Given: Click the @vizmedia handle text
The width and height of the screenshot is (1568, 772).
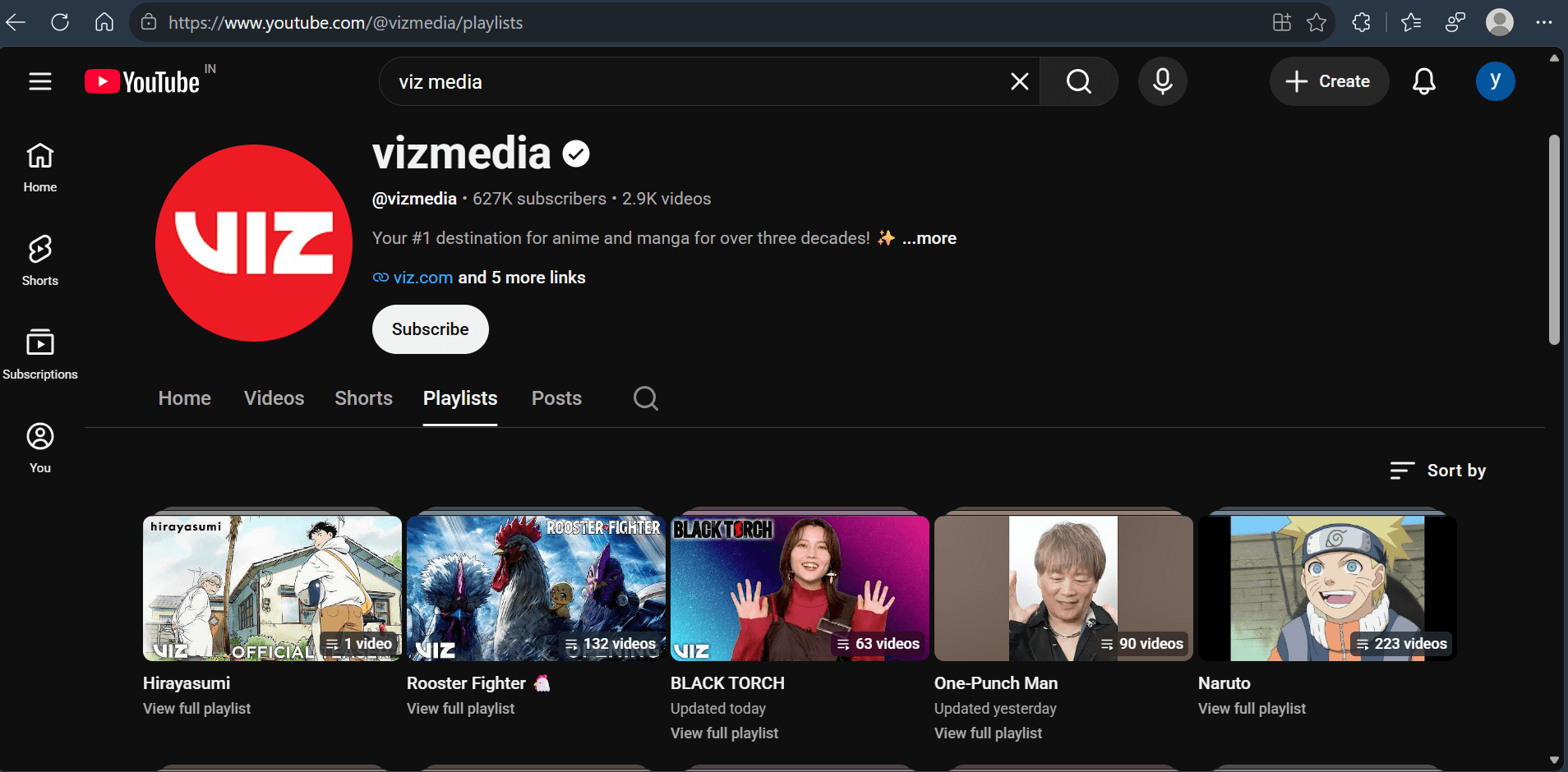Looking at the screenshot, I should point(414,199).
